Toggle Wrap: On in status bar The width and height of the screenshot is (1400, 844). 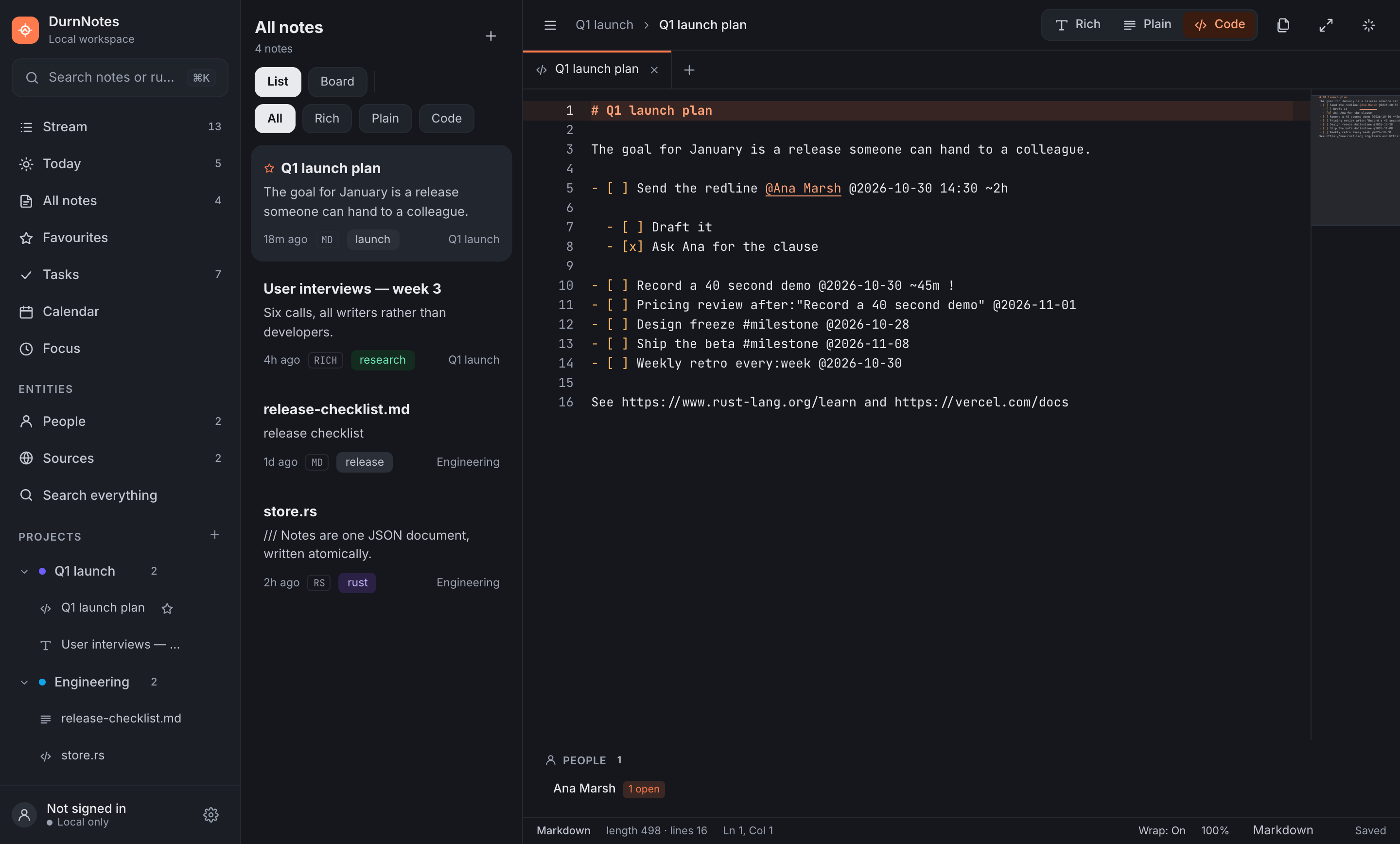(x=1162, y=830)
